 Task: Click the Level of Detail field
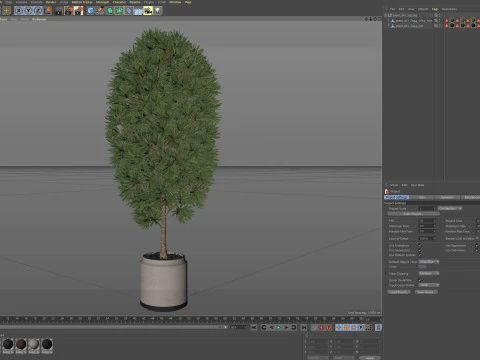[x=427, y=239]
